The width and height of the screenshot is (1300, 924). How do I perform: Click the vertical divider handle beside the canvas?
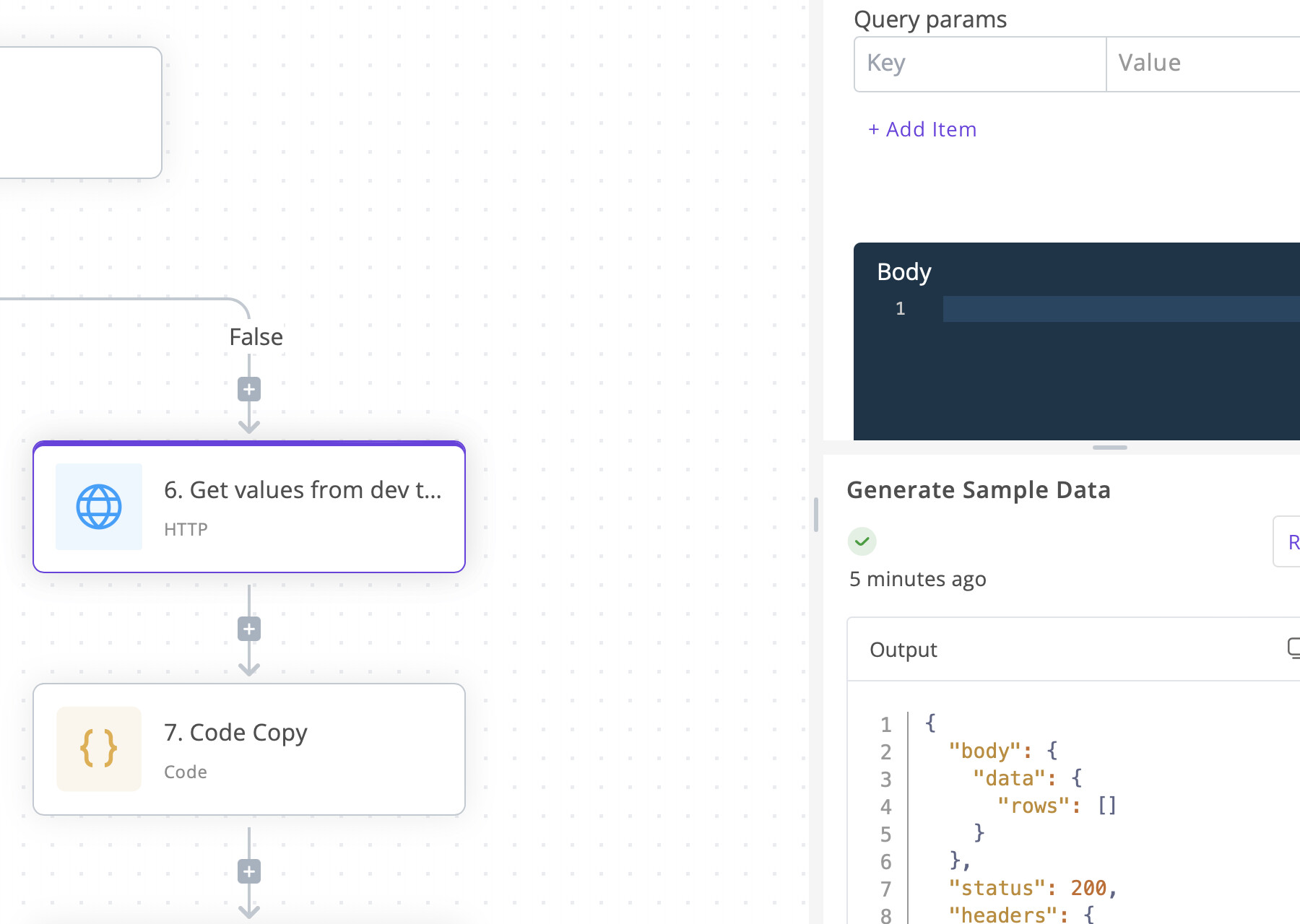click(815, 515)
